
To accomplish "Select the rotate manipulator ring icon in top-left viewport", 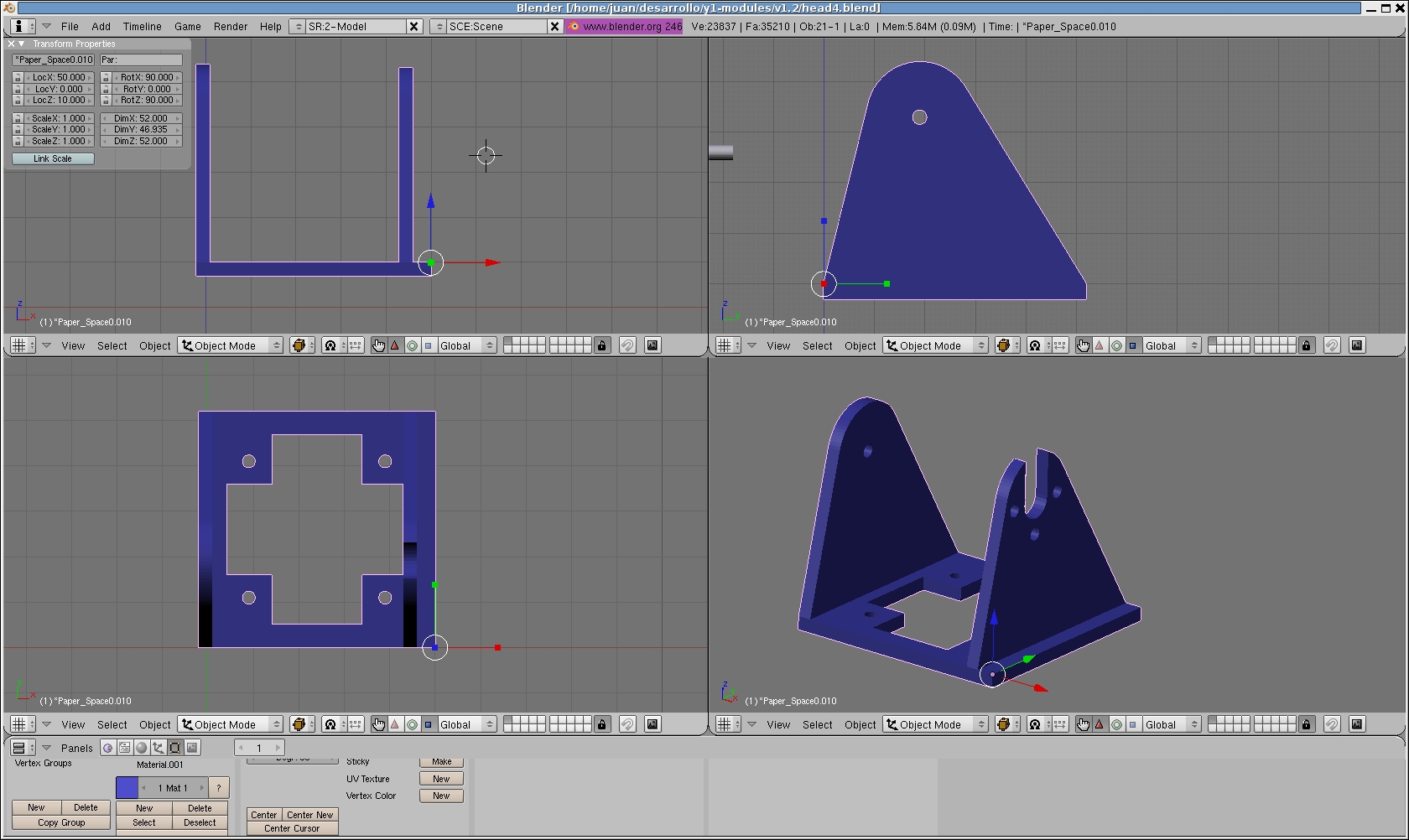I will (412, 345).
